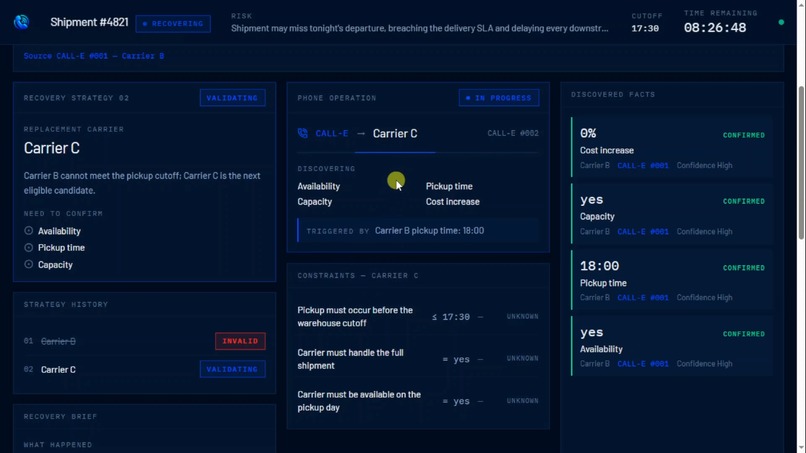Click UNKNOWN status for pickup day constraint
Image resolution: width=806 pixels, height=453 pixels.
click(x=523, y=401)
